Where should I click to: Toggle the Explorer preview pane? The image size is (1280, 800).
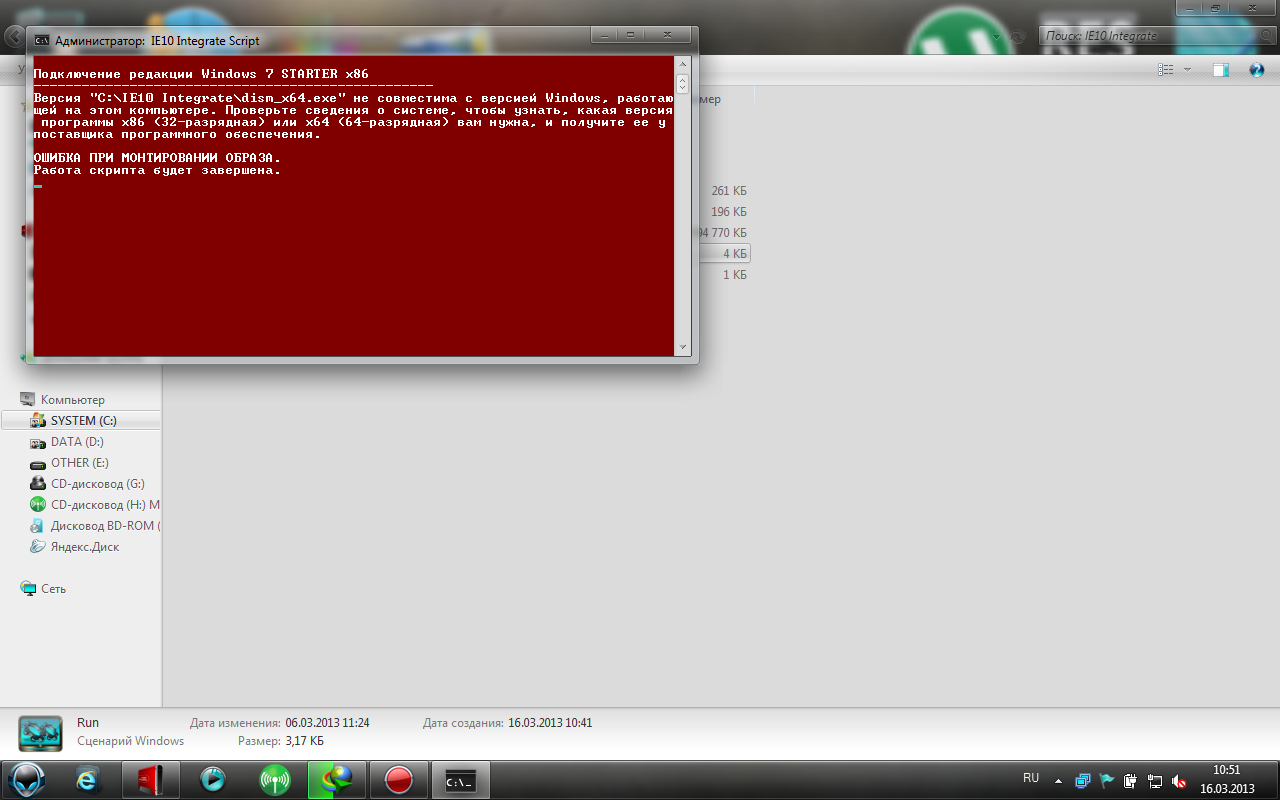tap(1221, 70)
